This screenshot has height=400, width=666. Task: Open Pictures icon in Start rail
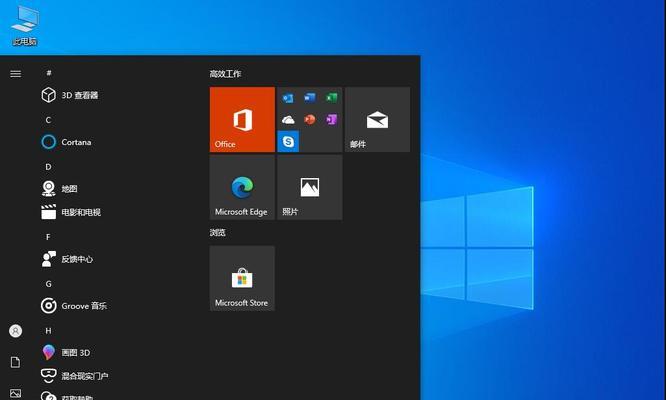(x=15, y=393)
